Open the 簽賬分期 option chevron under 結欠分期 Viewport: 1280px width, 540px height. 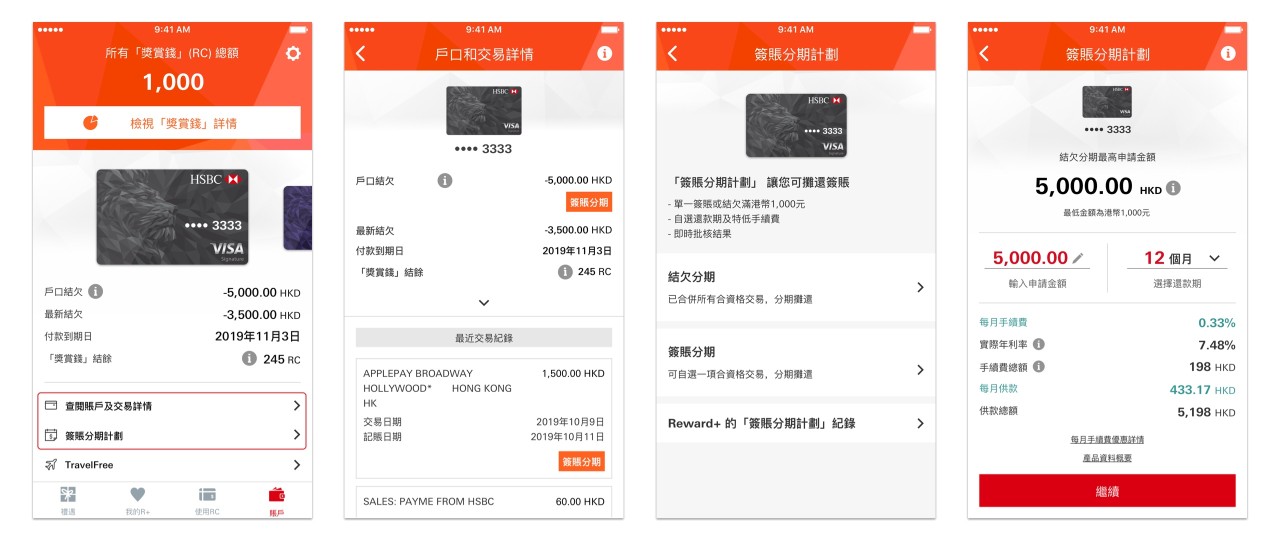pyautogui.click(x=920, y=370)
